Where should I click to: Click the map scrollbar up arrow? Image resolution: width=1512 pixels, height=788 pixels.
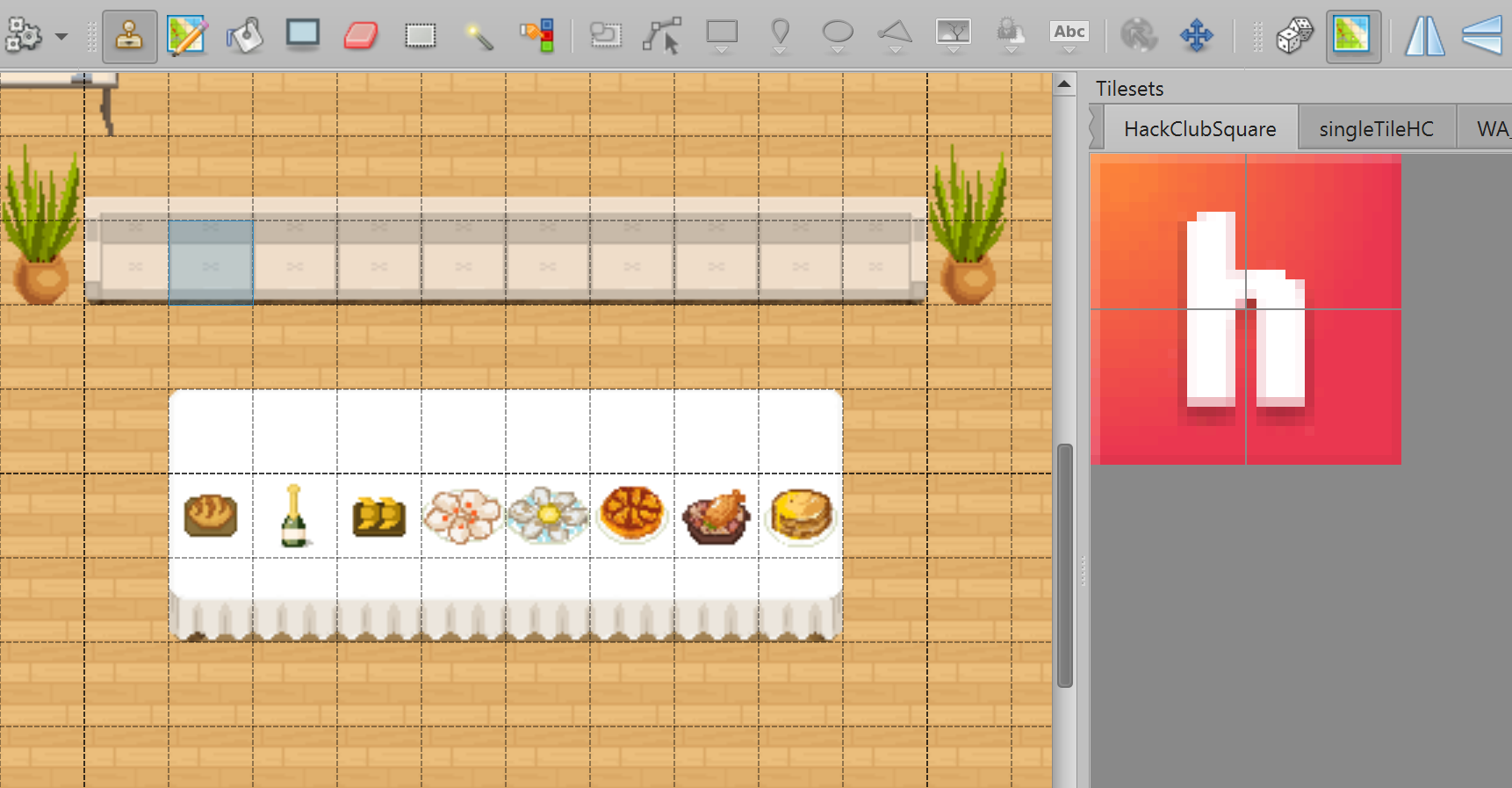tap(1064, 85)
